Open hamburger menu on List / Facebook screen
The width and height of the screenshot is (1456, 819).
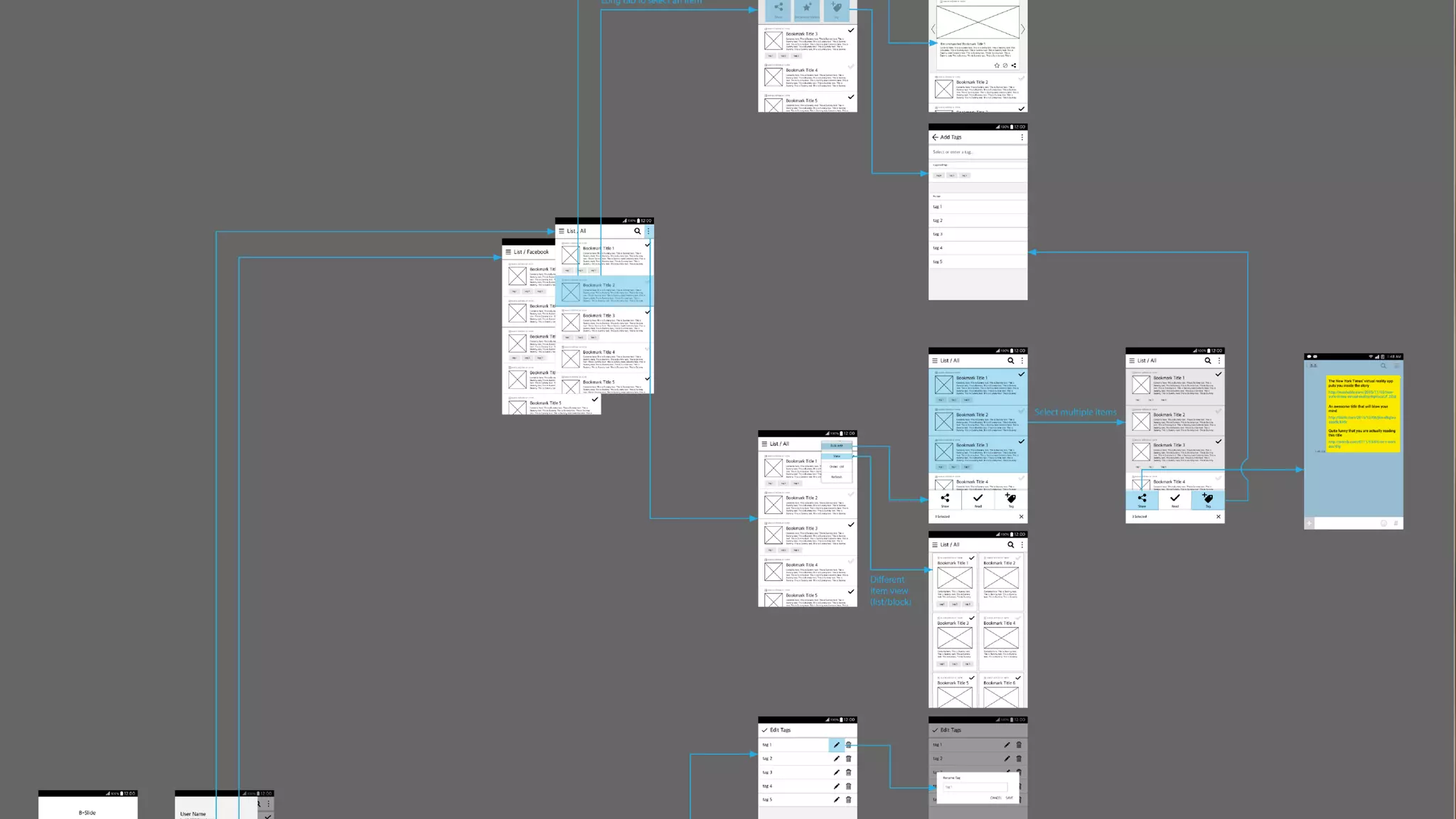(508, 252)
